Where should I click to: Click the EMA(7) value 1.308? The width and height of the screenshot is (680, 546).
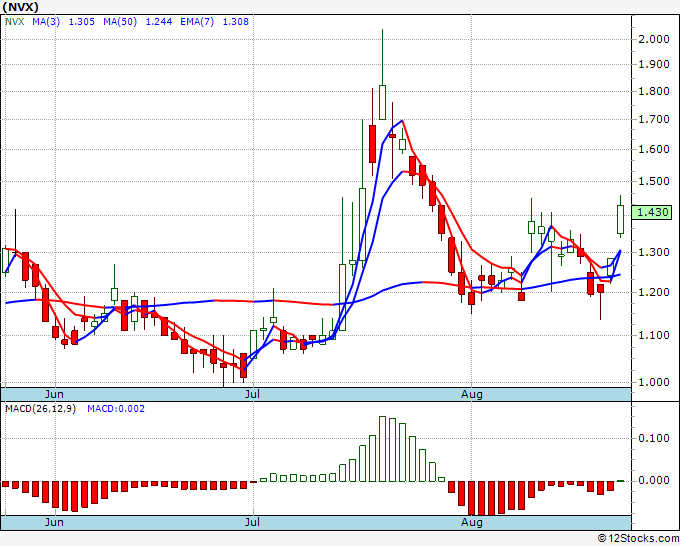(x=235, y=22)
